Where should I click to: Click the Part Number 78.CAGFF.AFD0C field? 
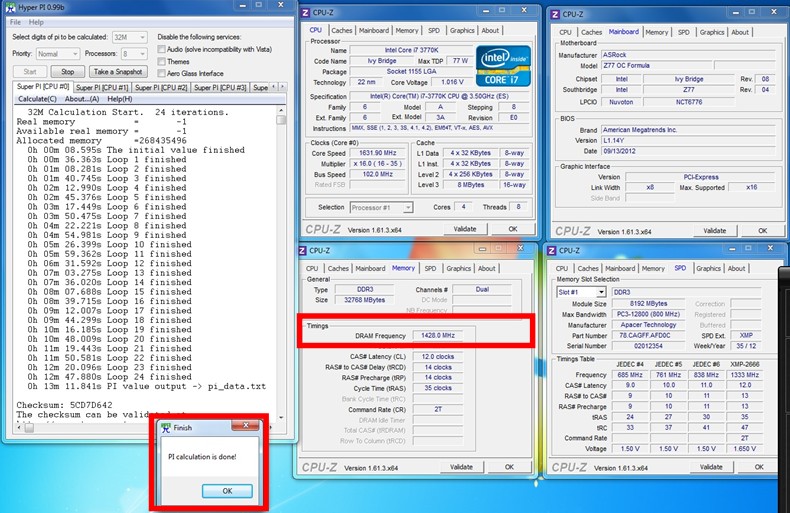(648, 336)
